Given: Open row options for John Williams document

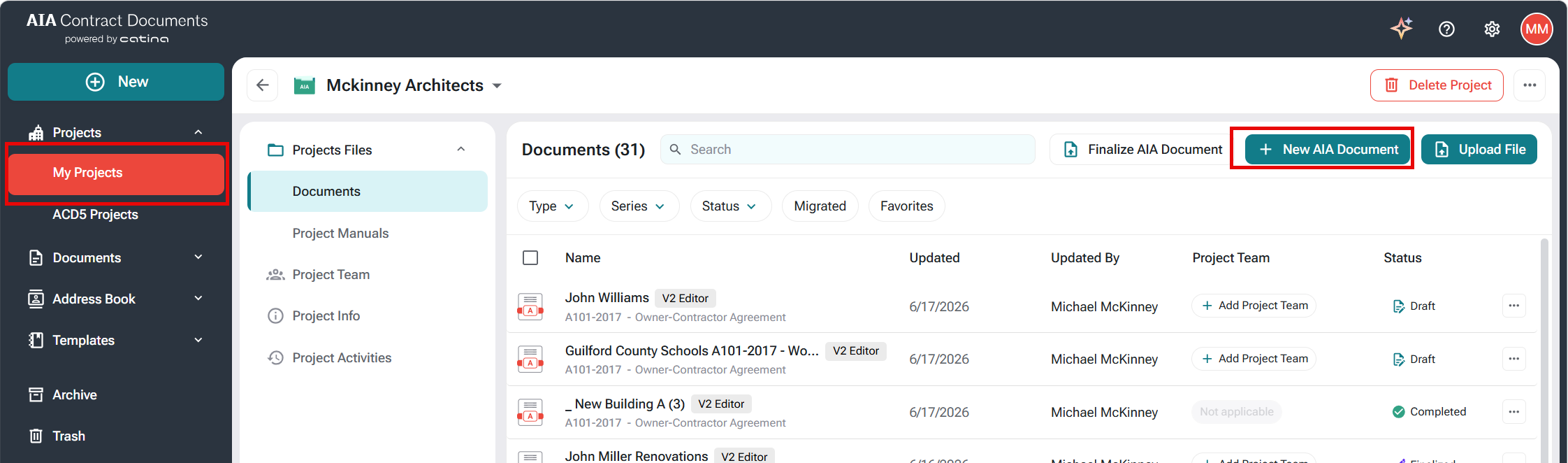Looking at the screenshot, I should coord(1513,306).
